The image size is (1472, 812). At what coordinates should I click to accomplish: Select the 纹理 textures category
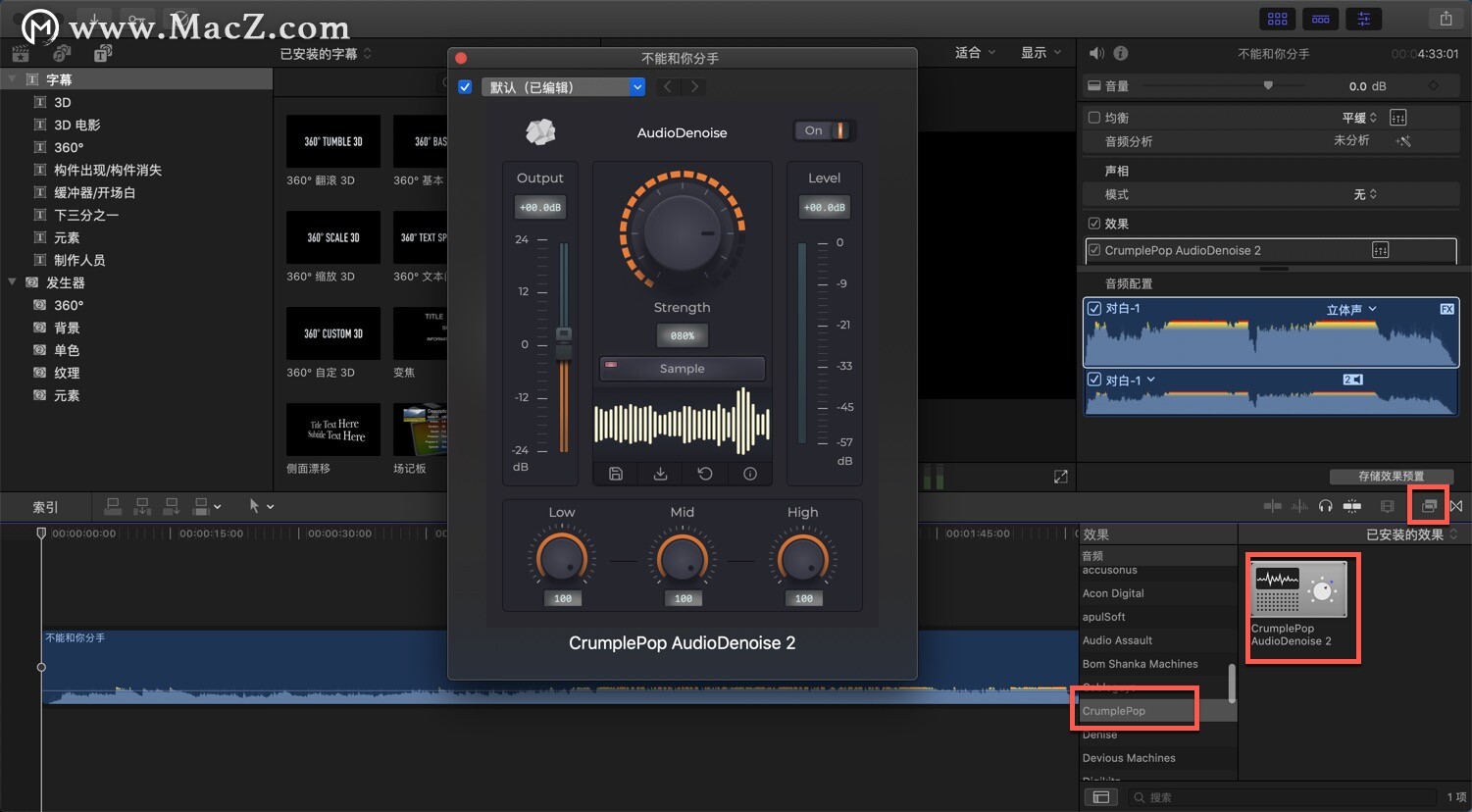coord(67,373)
